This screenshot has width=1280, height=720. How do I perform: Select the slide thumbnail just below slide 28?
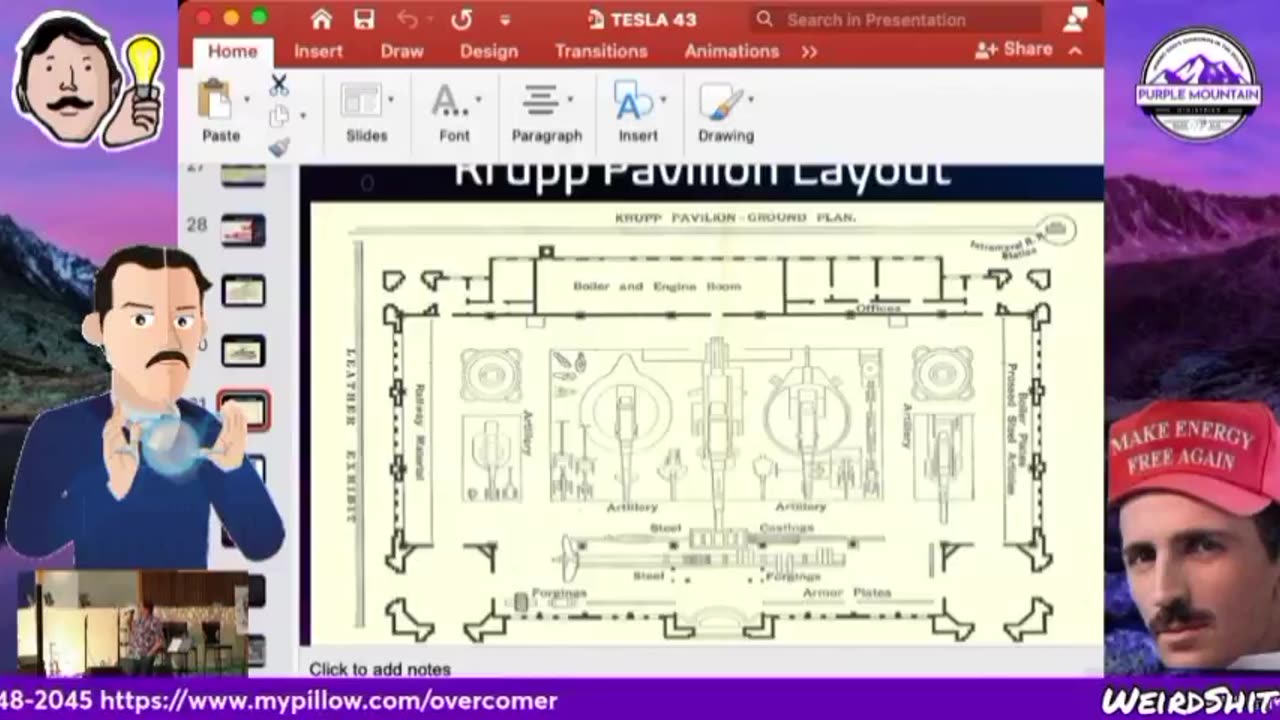tap(243, 291)
